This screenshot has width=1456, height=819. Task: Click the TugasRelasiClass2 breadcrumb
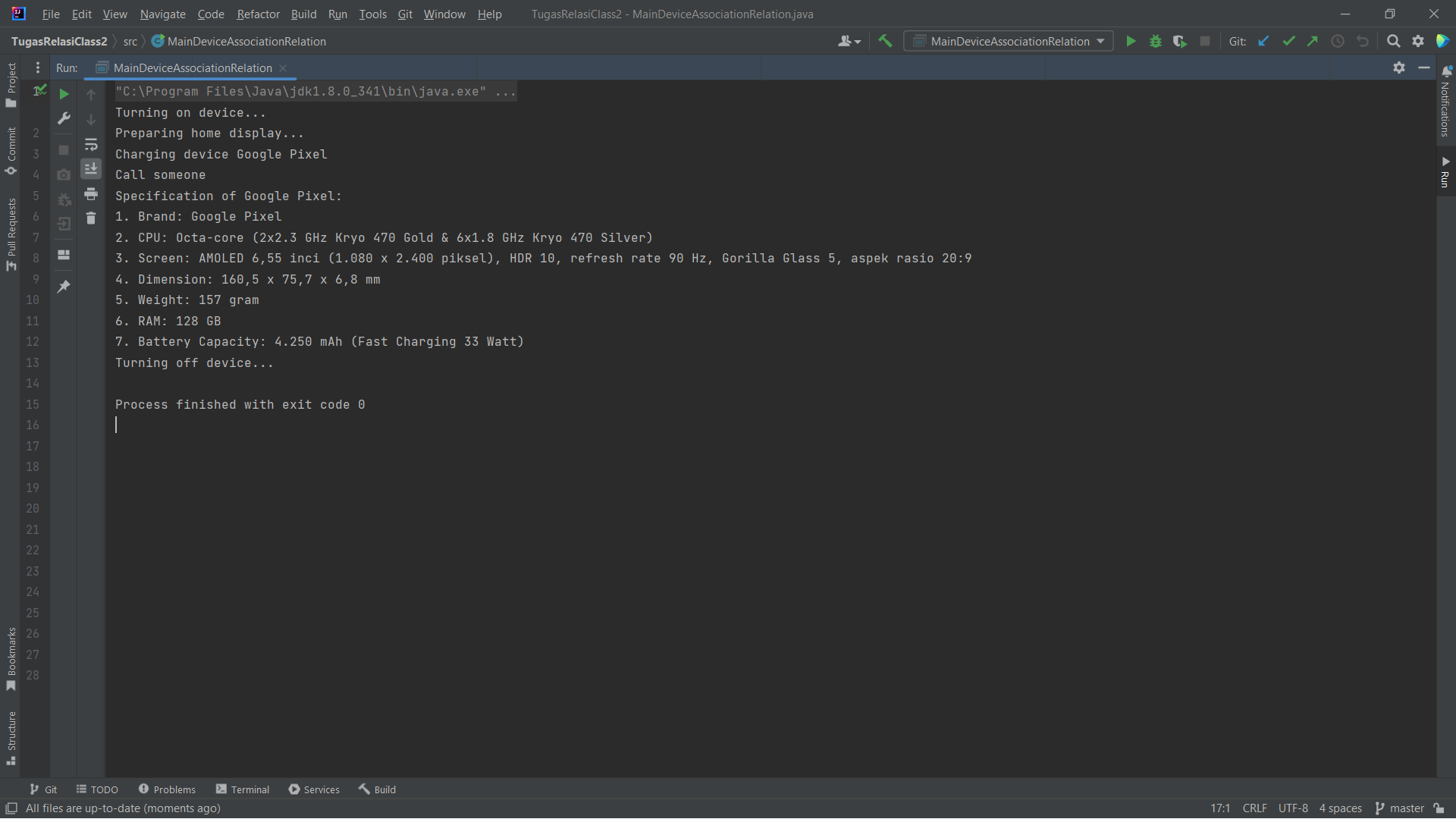[x=59, y=41]
